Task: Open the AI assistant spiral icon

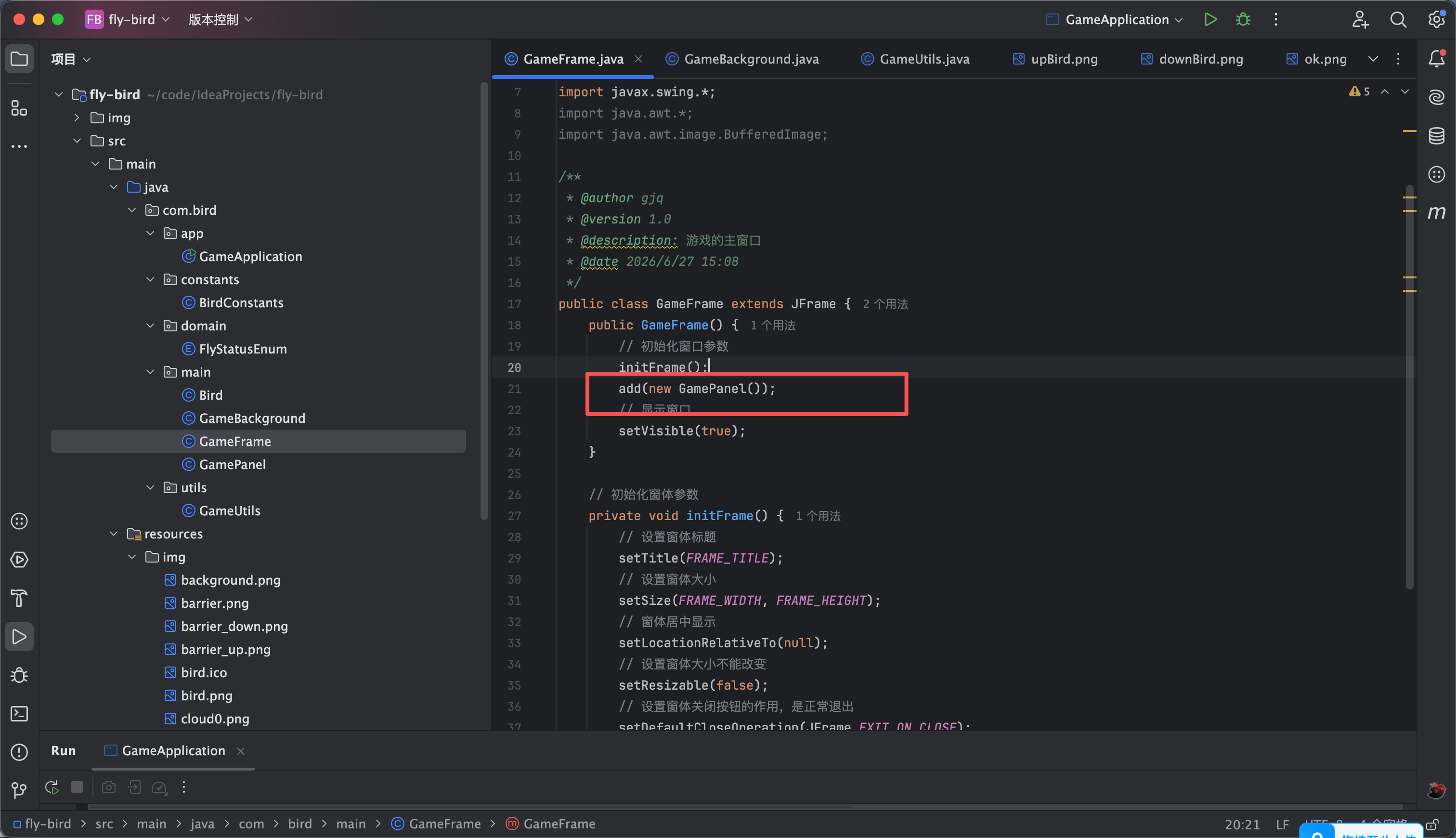Action: tap(1436, 97)
